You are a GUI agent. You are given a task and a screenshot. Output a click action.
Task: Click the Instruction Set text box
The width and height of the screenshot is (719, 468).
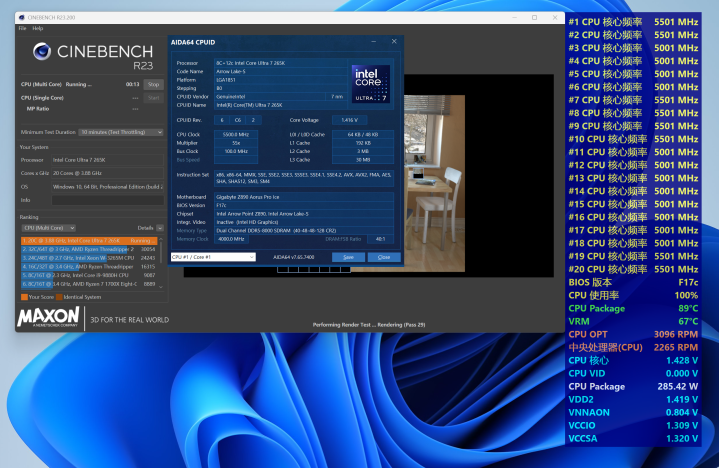coord(304,178)
